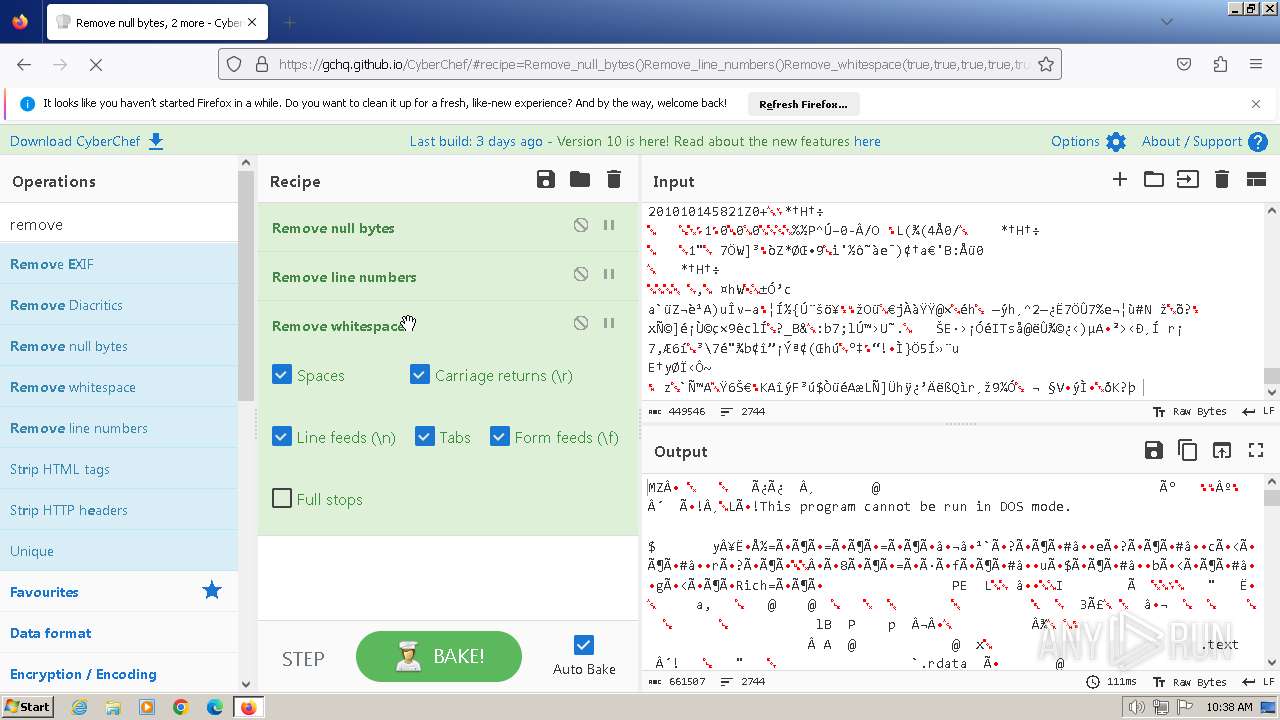Disable the Remove whitespace operation
The height and width of the screenshot is (720, 1280).
(581, 324)
